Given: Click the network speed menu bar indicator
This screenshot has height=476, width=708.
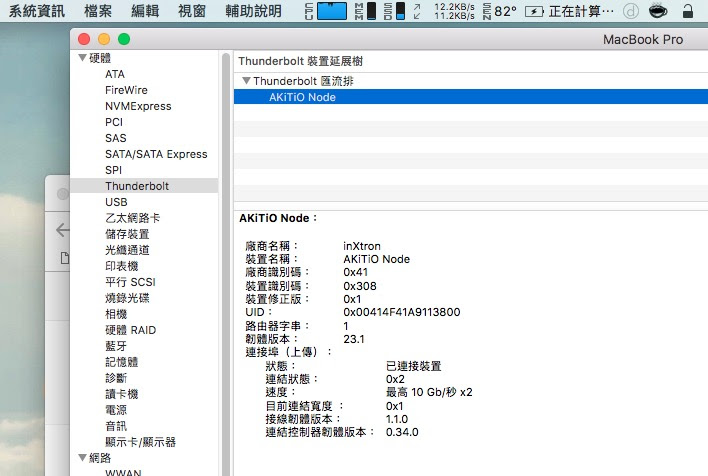Looking at the screenshot, I should pos(444,11).
